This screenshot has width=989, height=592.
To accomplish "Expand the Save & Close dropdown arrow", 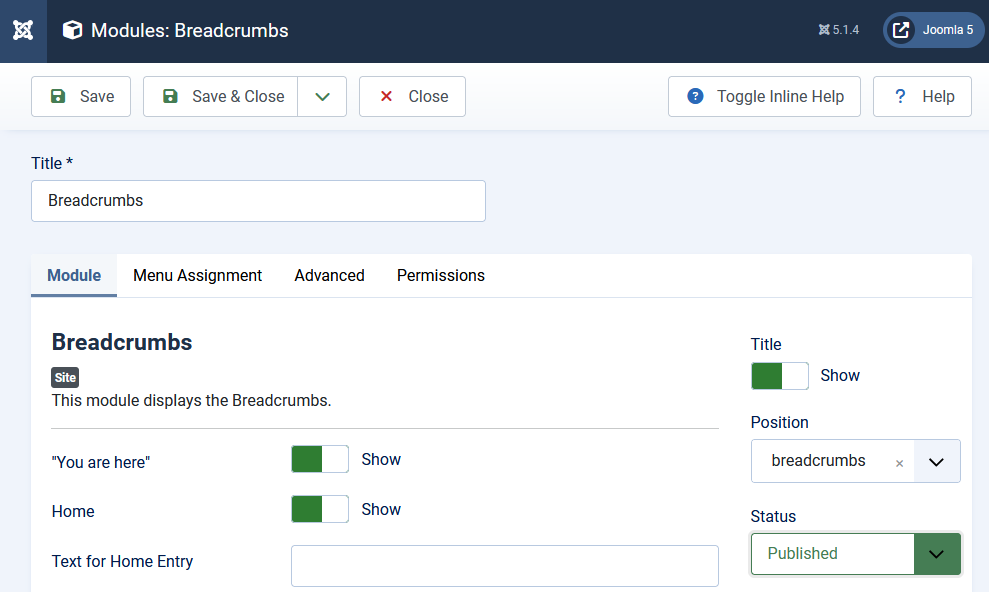I will point(322,97).
